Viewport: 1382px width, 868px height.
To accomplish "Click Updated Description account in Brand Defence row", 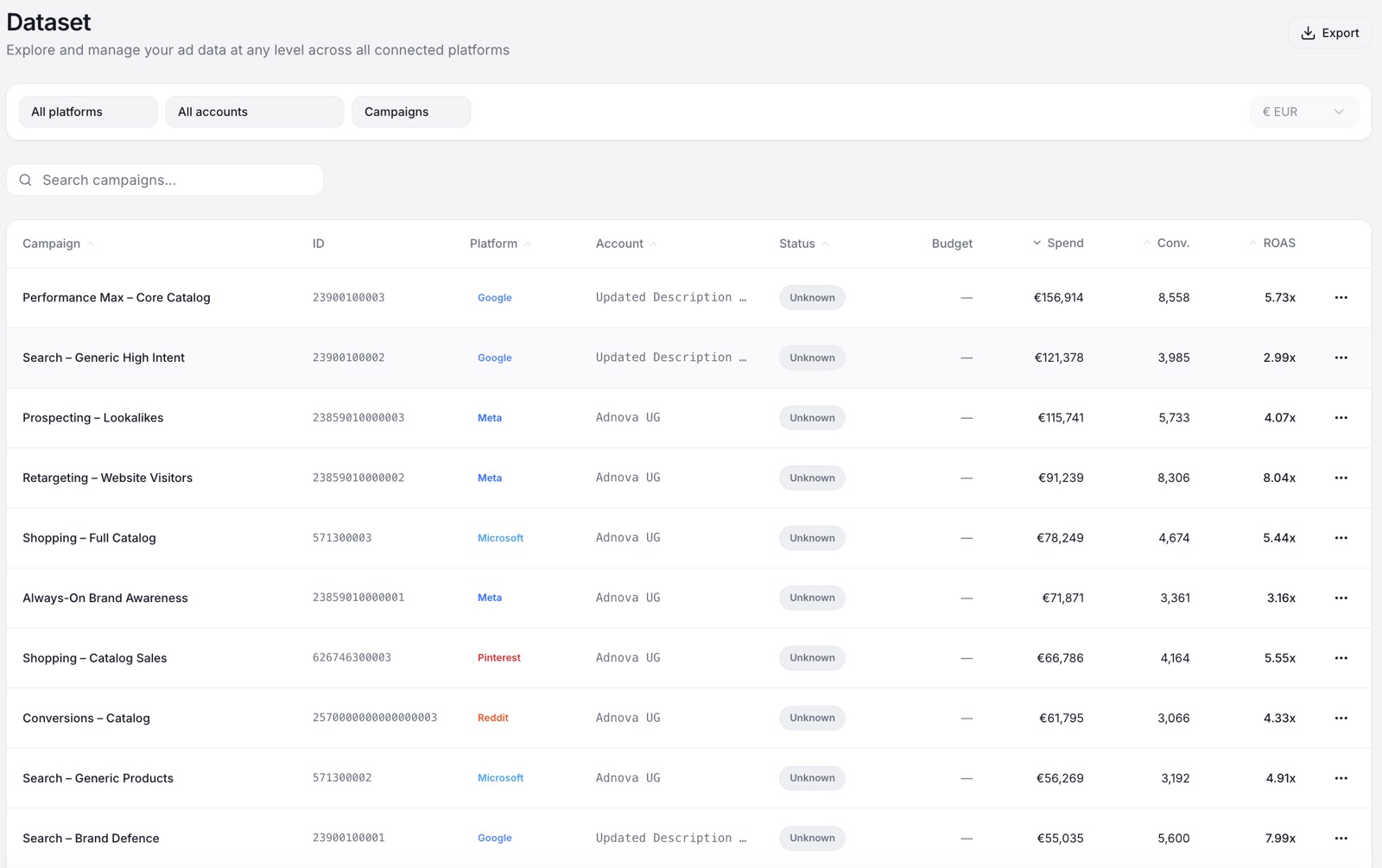I will pos(671,838).
